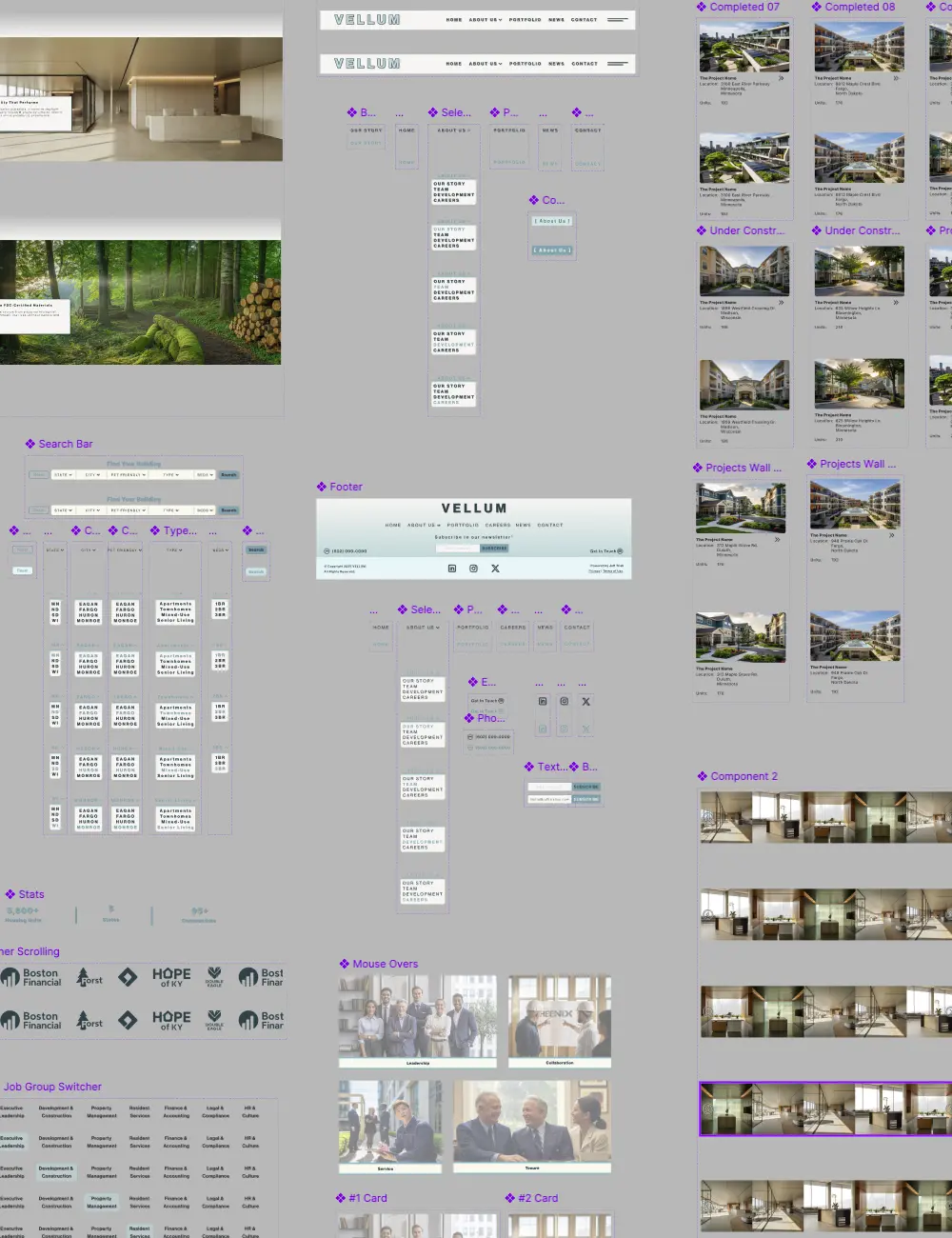The height and width of the screenshot is (1238, 952).
Task: Click the LinkedIn icon in the assembled Footer bar
Action: (x=452, y=569)
